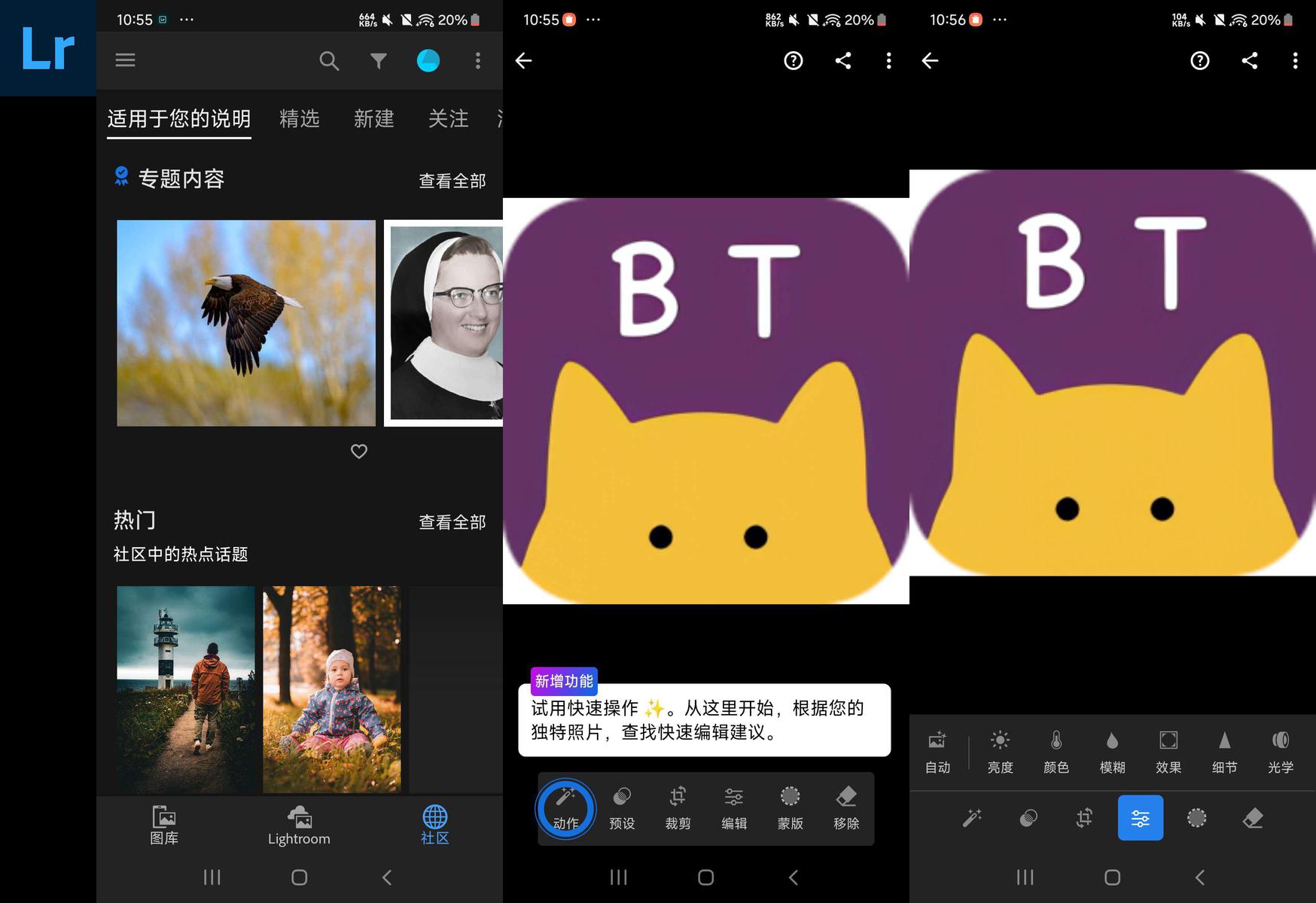This screenshot has height=903, width=1316.
Task: Open three-dot menu on tooltip editing screen
Action: pyautogui.click(x=889, y=61)
